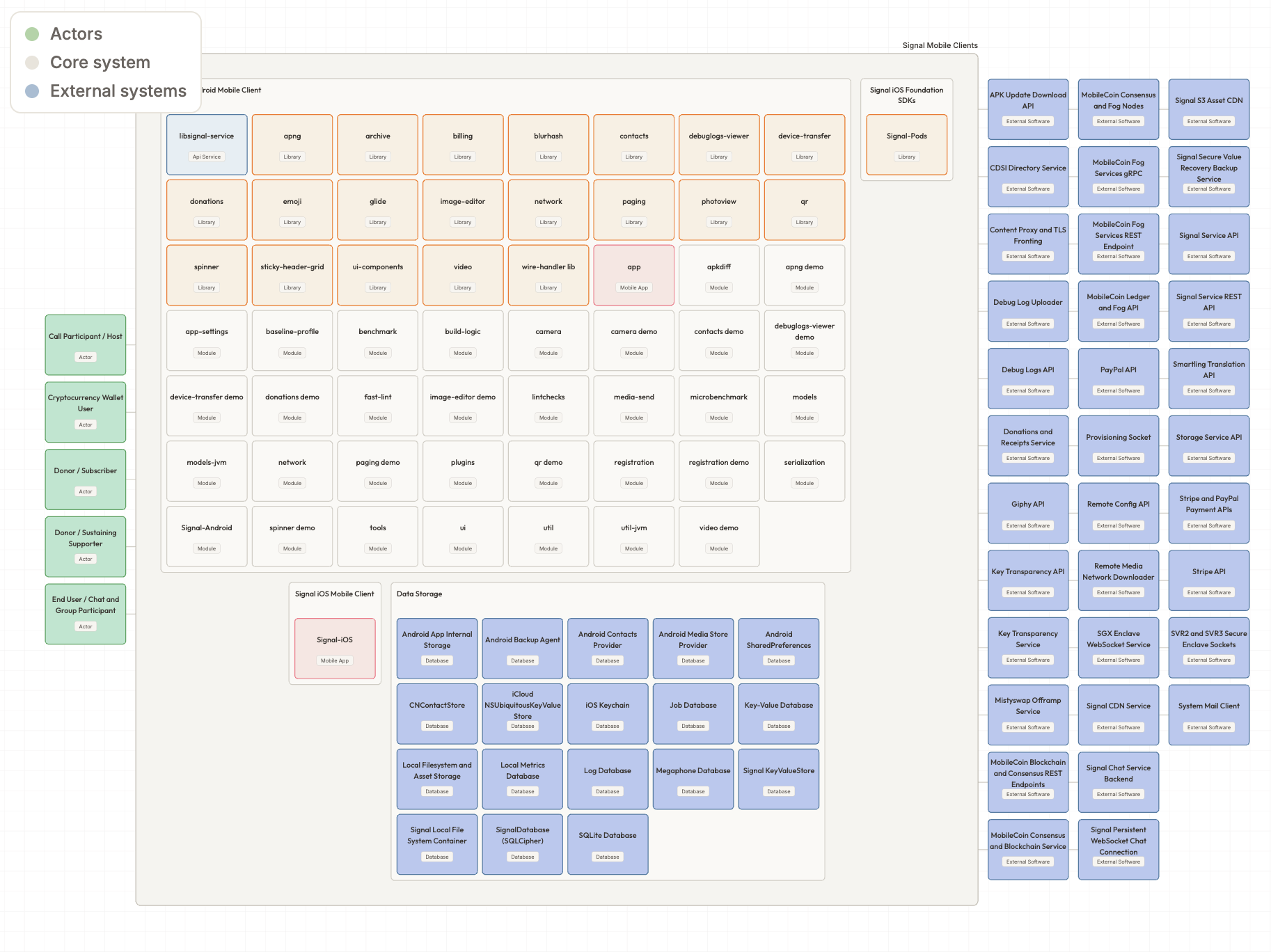Select the Signal-Android Module node
The height and width of the screenshot is (952, 1271).
tap(207, 537)
